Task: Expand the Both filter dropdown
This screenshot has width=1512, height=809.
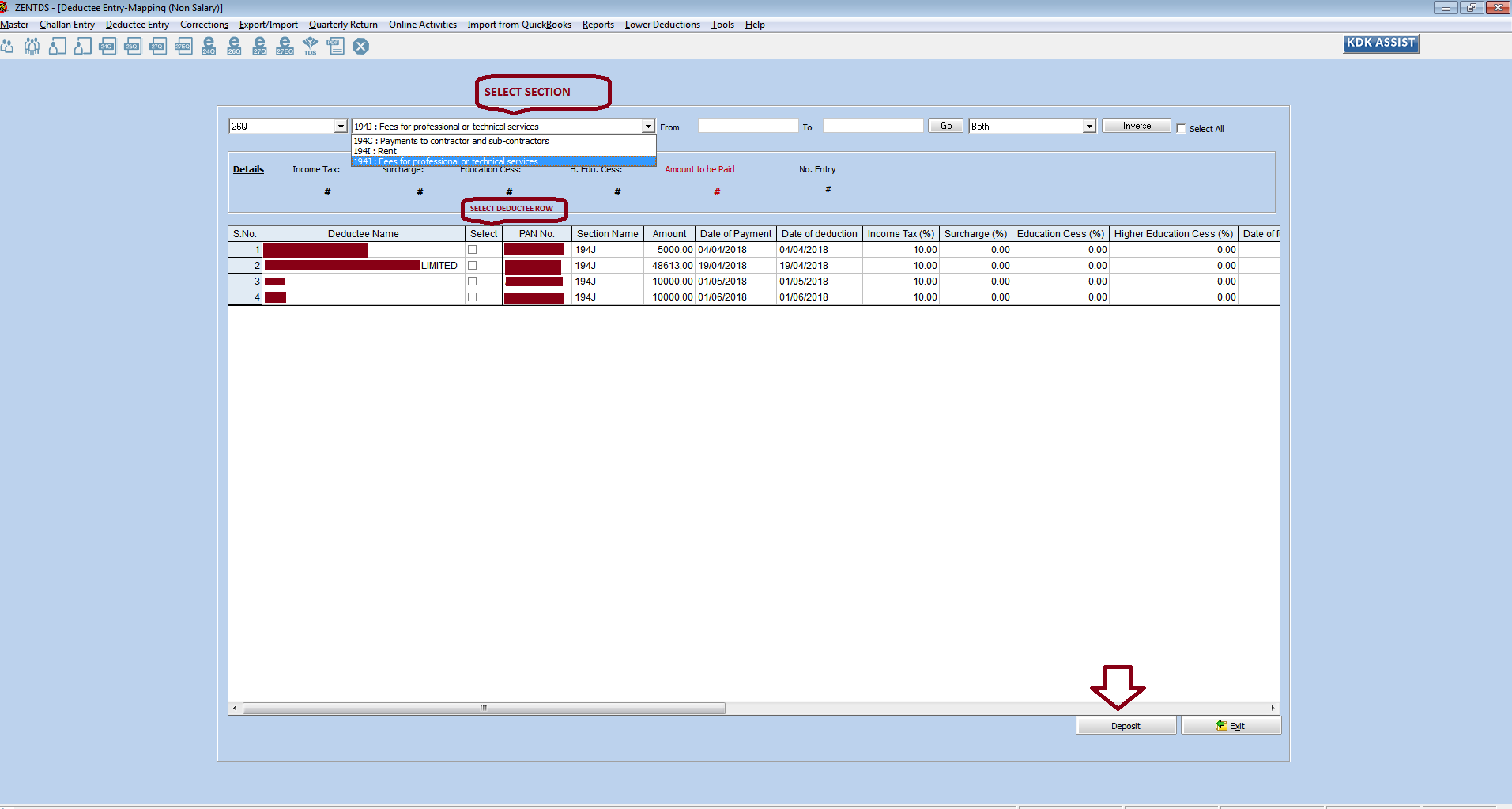Action: point(1089,127)
